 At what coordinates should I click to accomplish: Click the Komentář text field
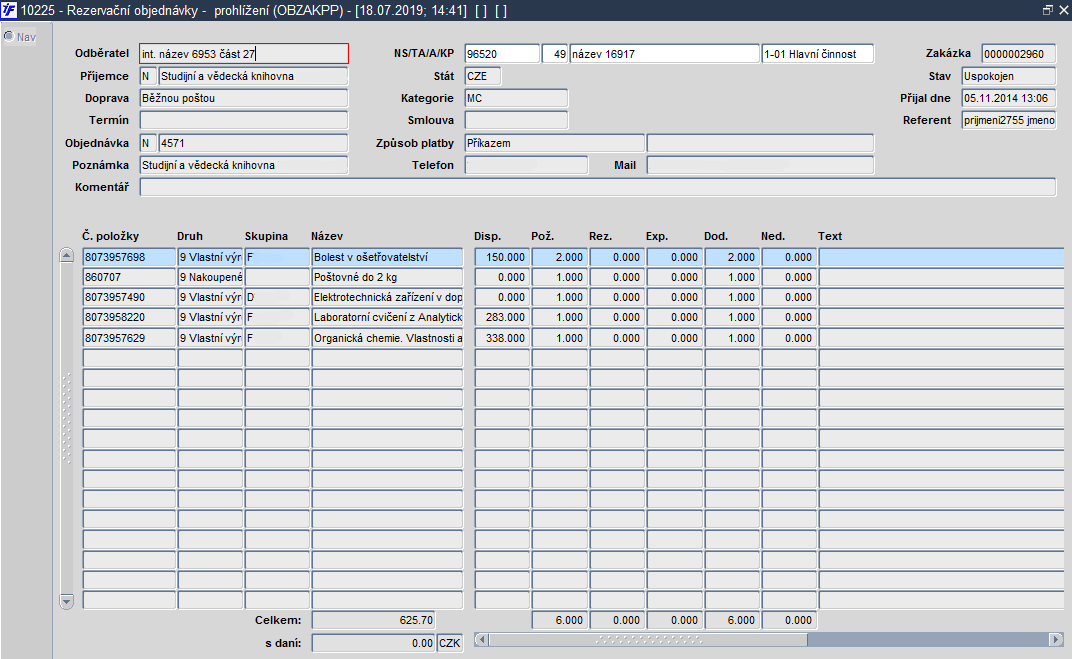[598, 187]
